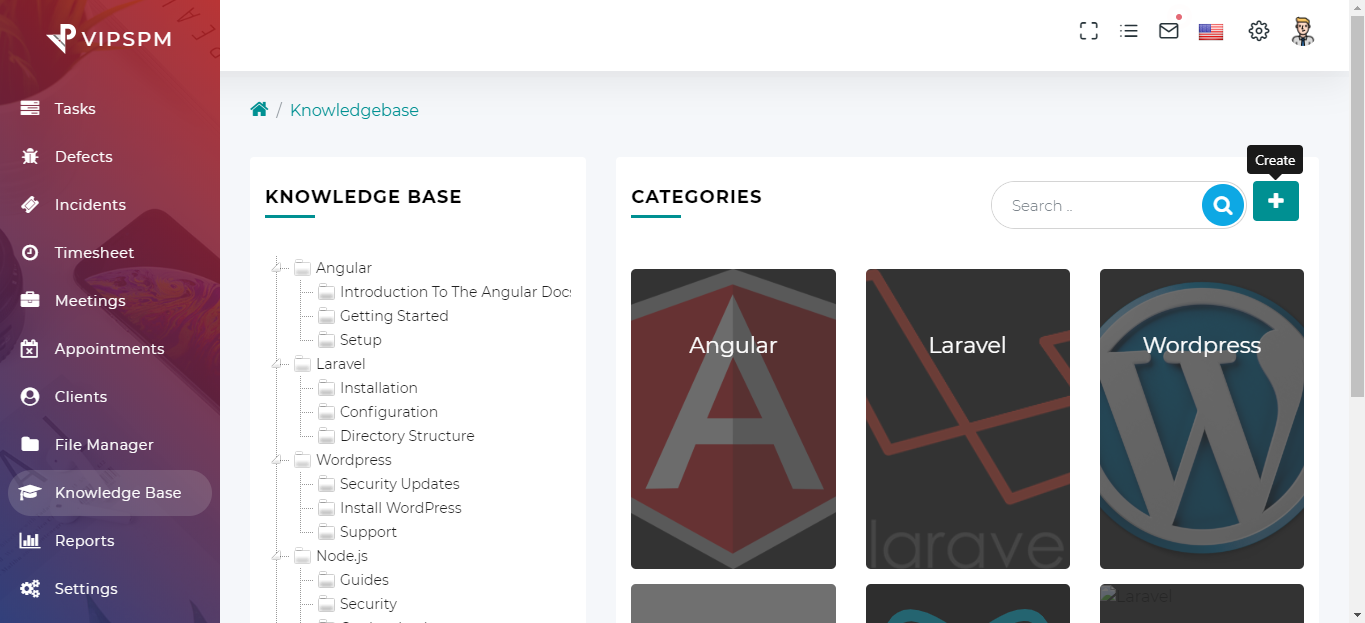The image size is (1365, 623).
Task: Go to home via breadcrumb house icon
Action: [x=259, y=110]
